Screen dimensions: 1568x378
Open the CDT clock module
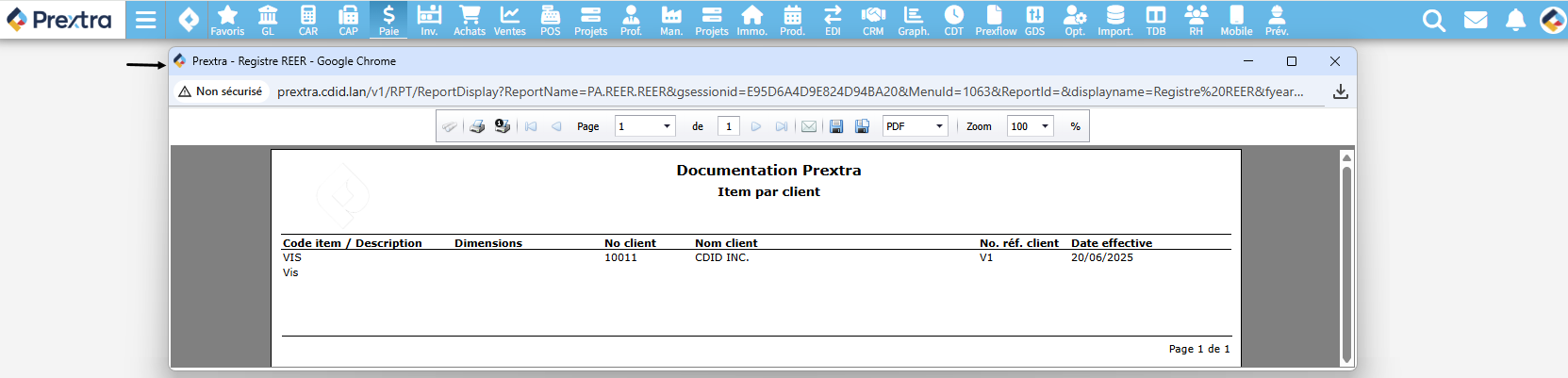point(954,19)
